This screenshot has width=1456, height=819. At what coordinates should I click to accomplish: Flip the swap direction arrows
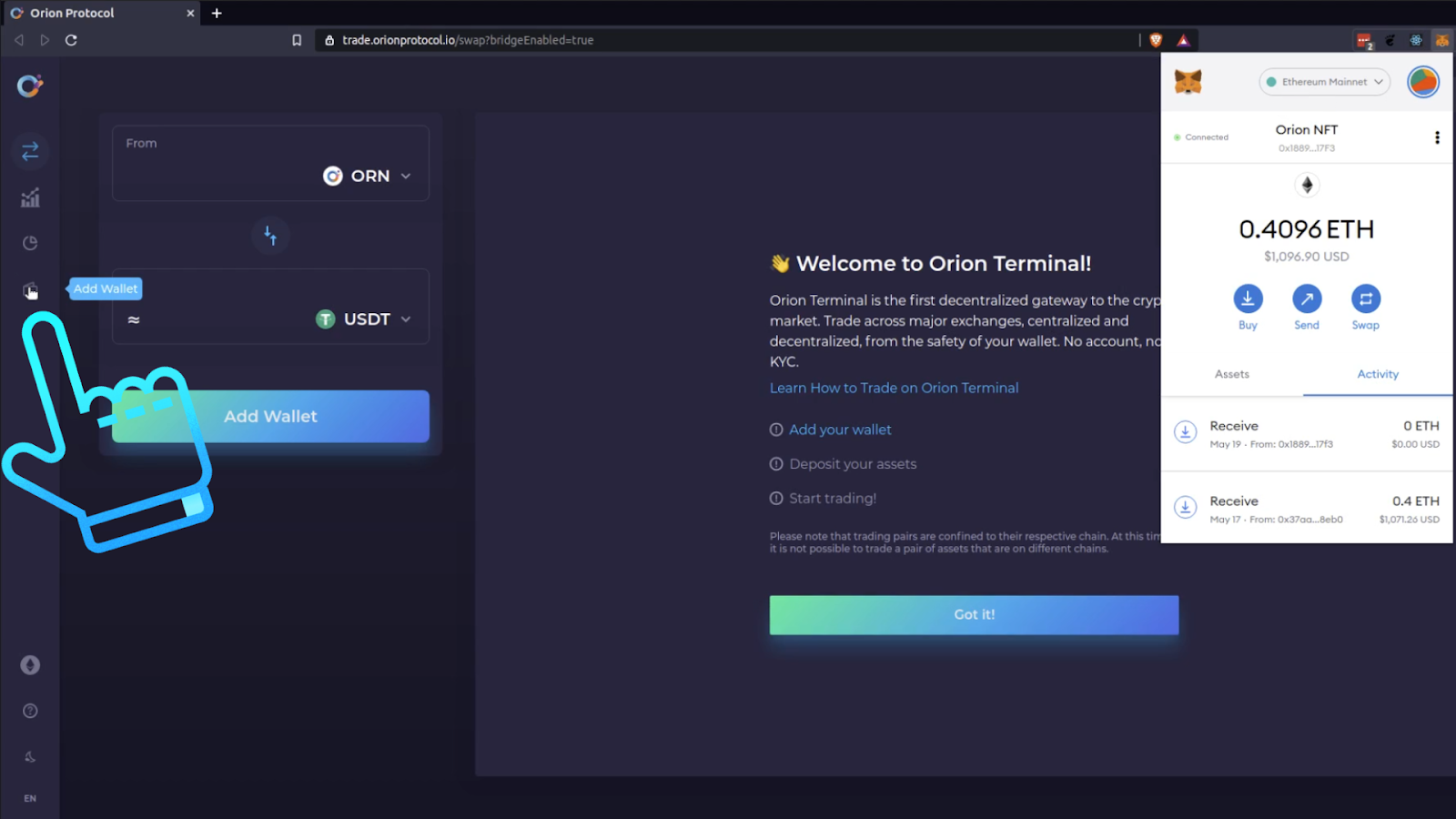270,236
